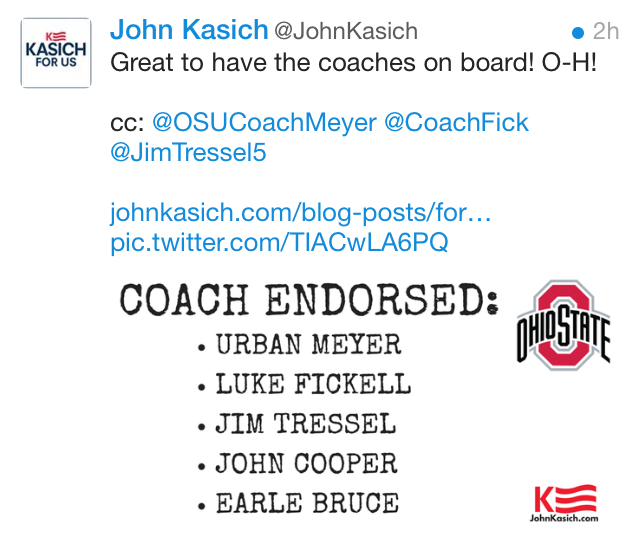Click the "COACH ENDORSED:" heading in the image
Viewport: 640px width, 545px height.
(309, 300)
